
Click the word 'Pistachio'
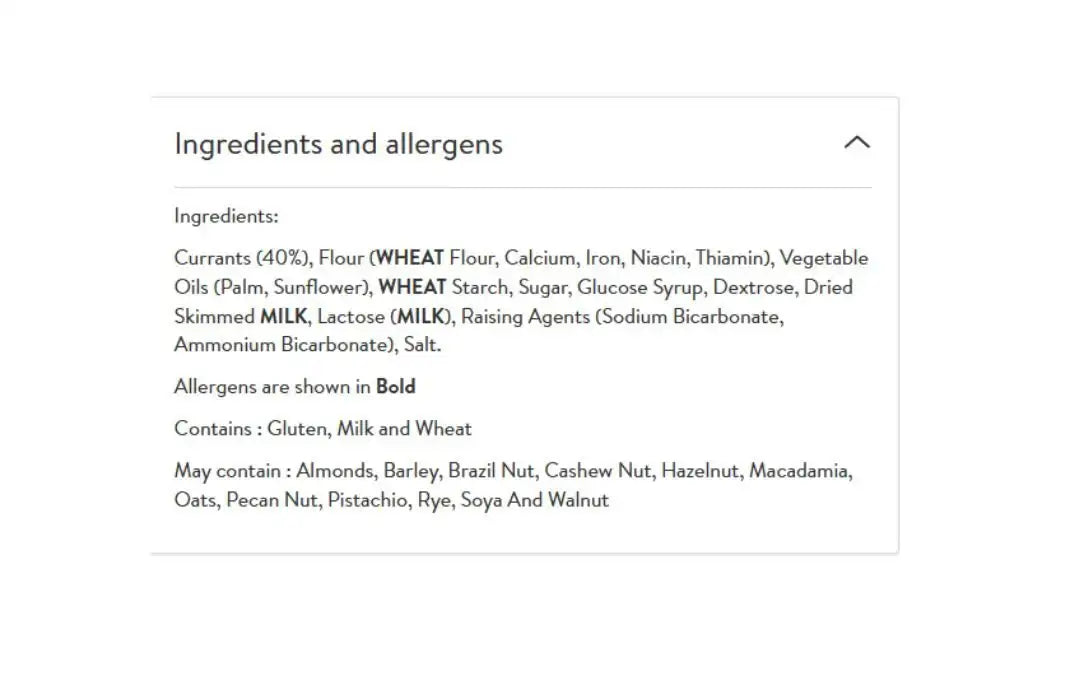click(366, 500)
